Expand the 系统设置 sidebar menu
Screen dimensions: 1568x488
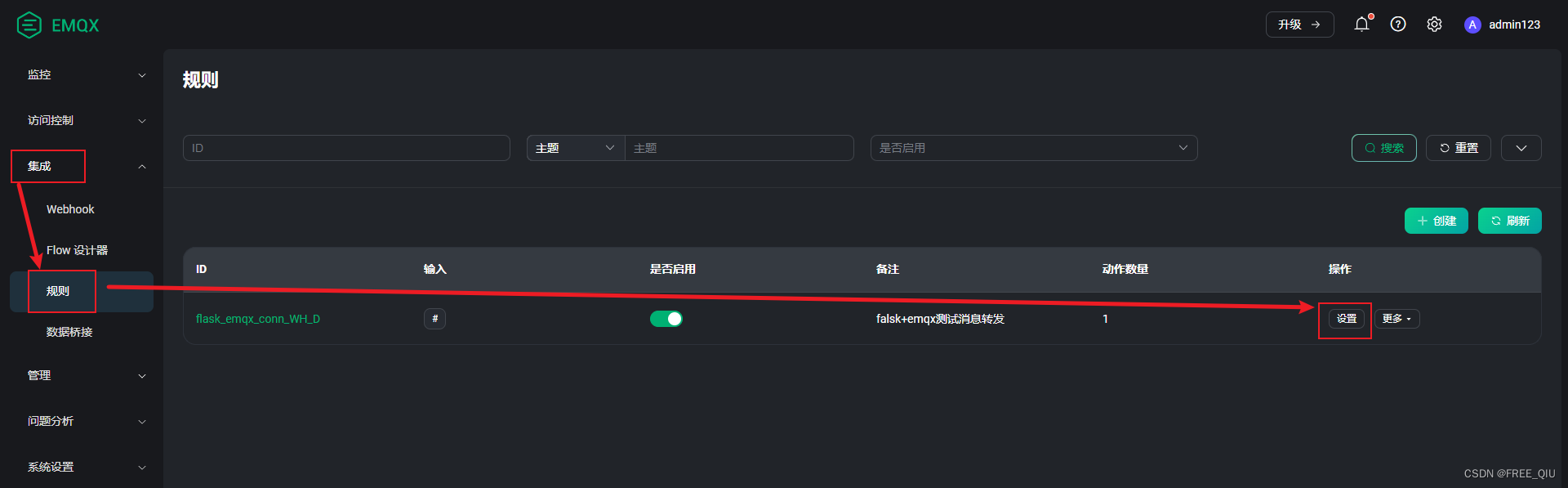tap(87, 467)
